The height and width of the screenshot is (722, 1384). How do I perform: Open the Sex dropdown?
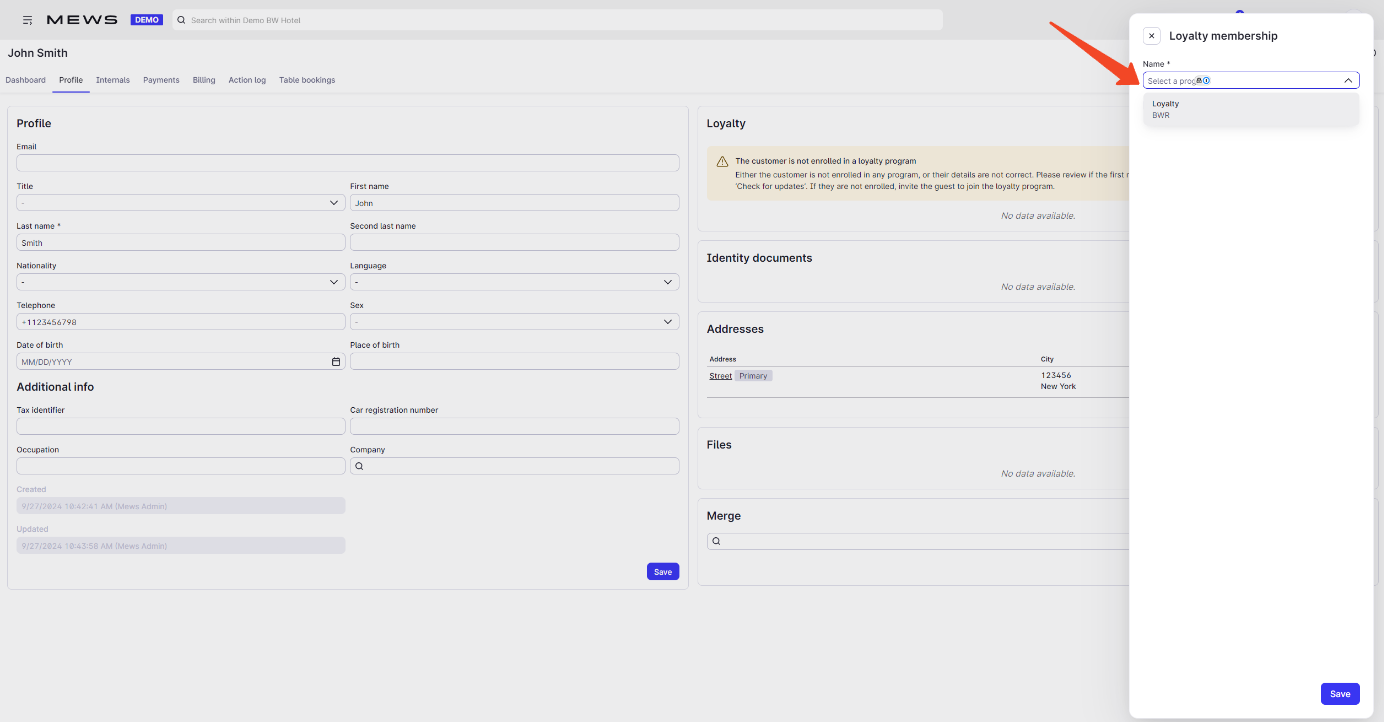coord(667,321)
